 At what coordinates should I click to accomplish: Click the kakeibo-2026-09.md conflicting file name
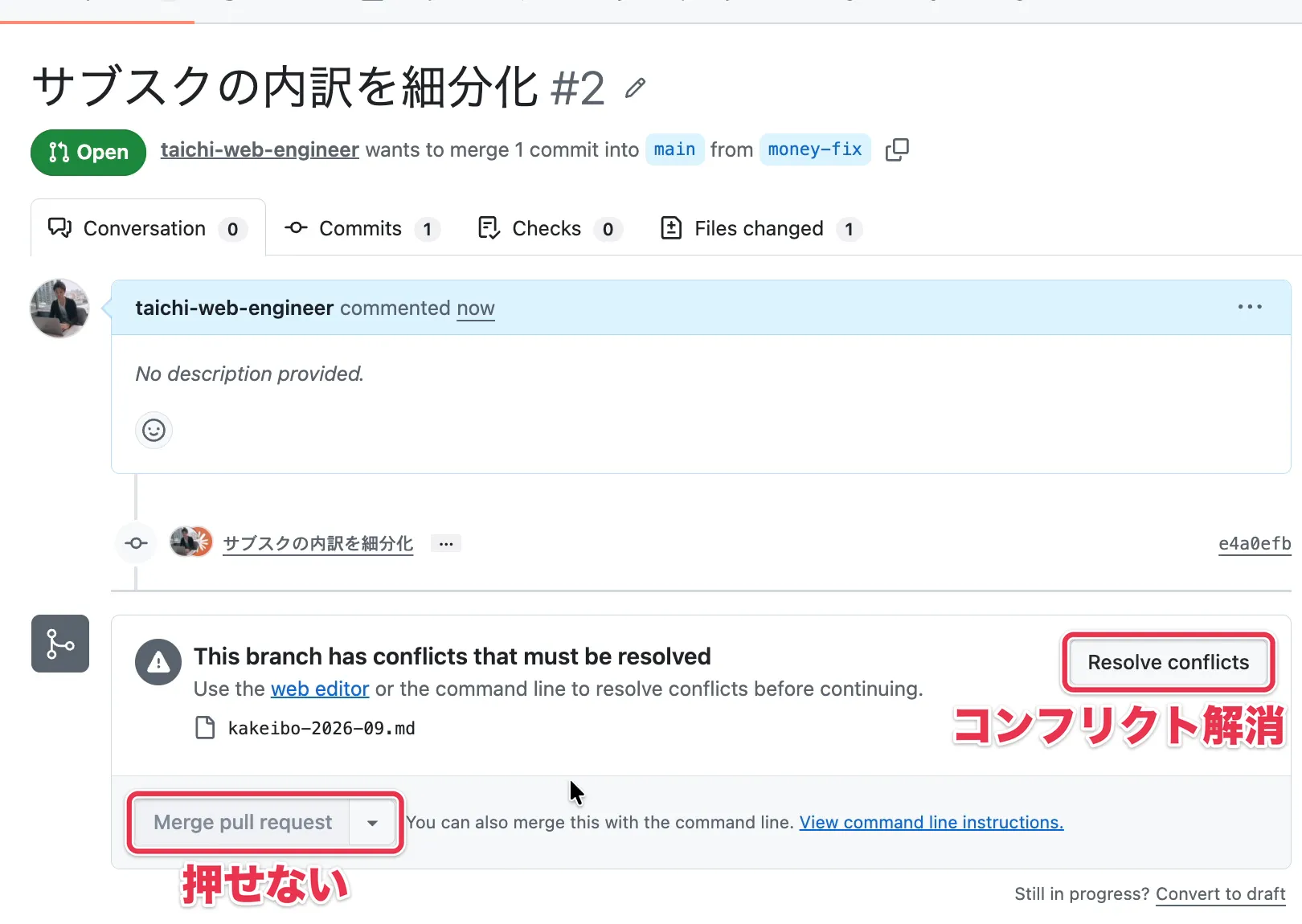[x=321, y=729]
